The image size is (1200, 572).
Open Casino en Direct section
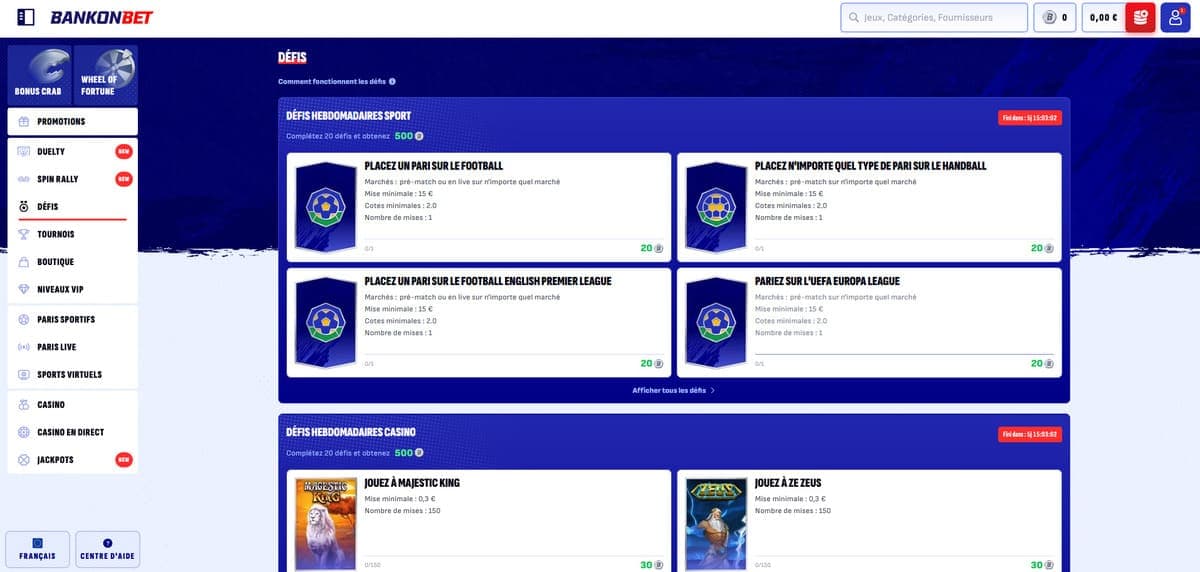coord(72,432)
